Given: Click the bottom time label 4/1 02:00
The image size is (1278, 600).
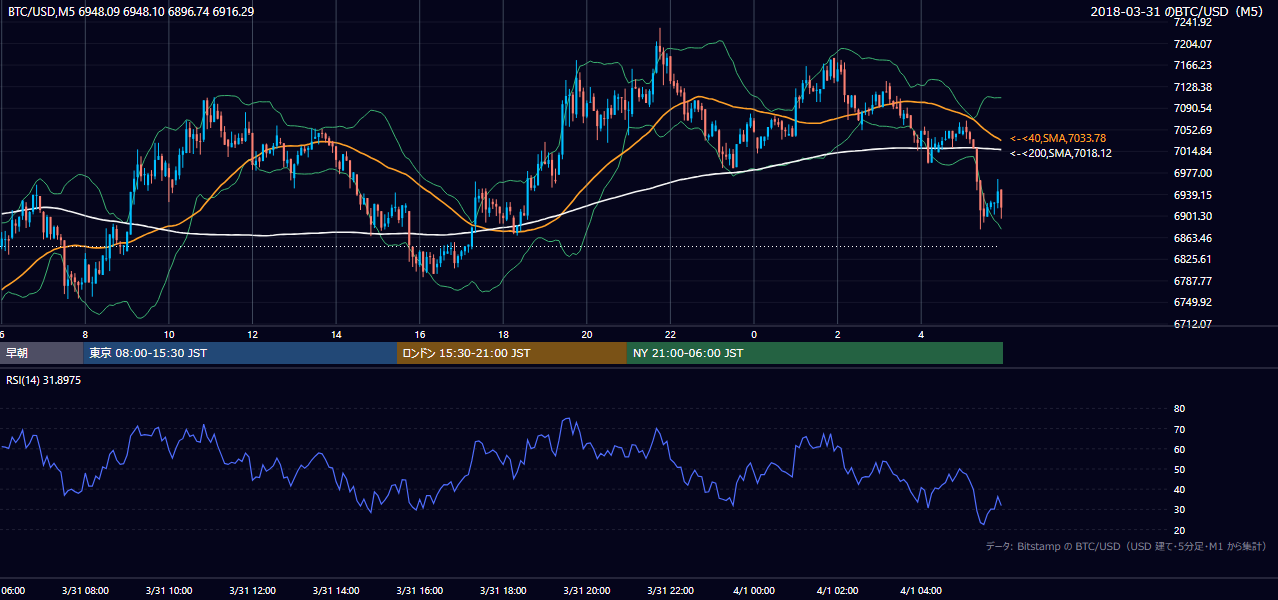Looking at the screenshot, I should pyautogui.click(x=838, y=591).
